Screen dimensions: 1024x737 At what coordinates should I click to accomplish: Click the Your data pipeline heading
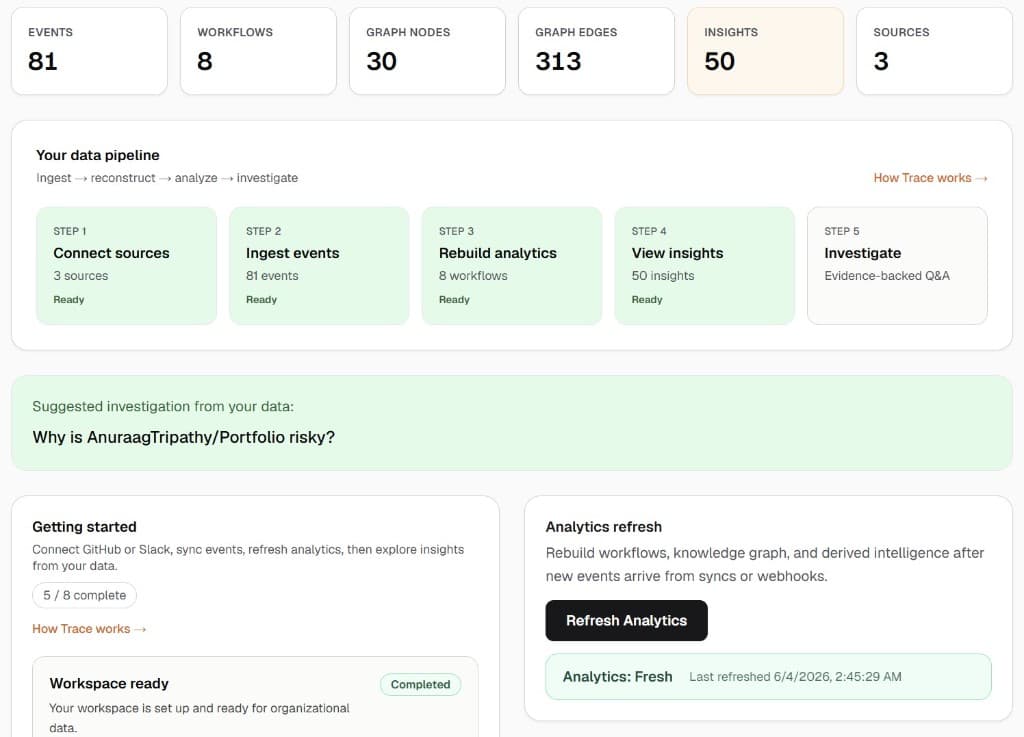[98, 155]
